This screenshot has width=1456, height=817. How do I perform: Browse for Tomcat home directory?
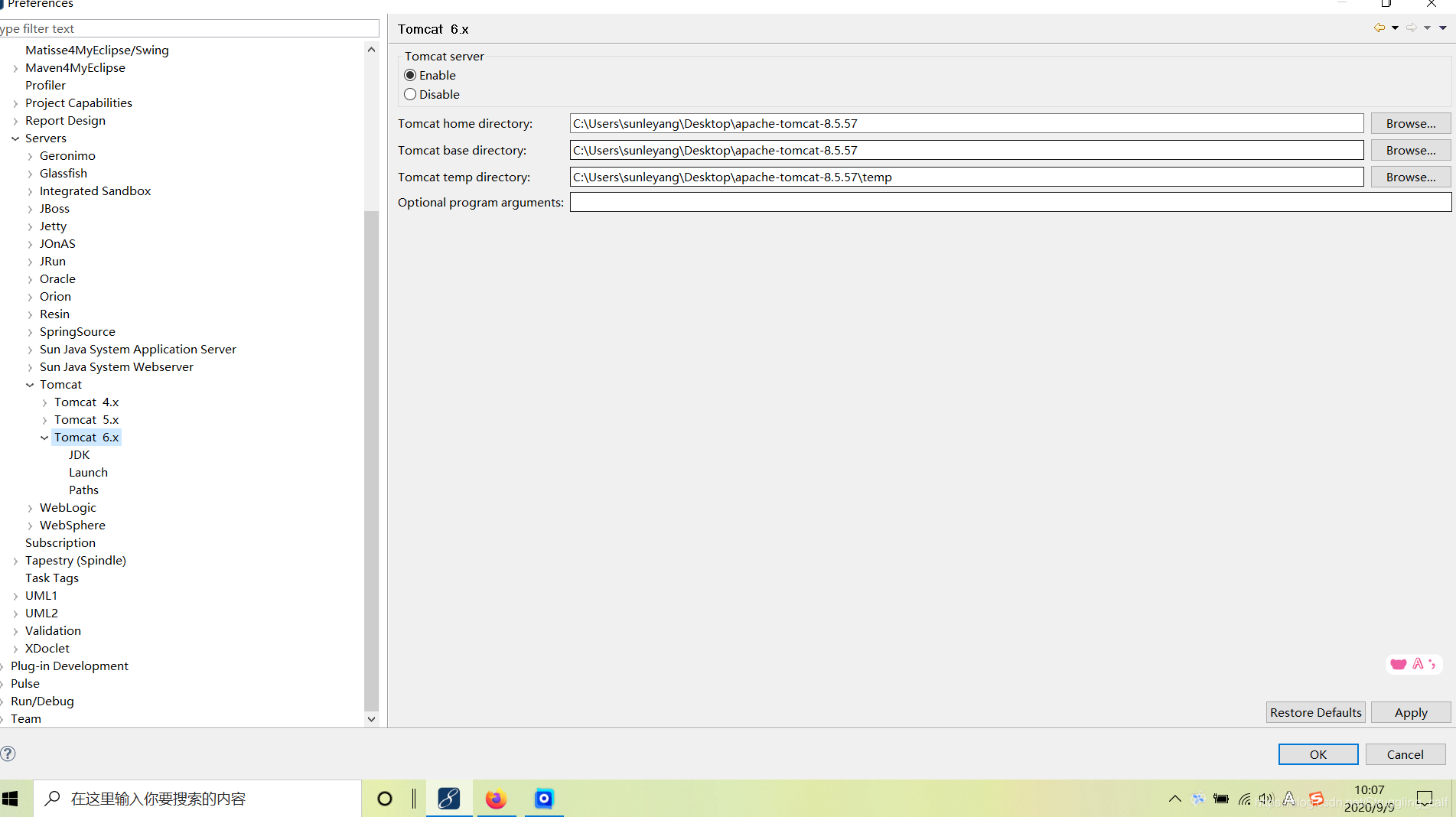tap(1411, 123)
